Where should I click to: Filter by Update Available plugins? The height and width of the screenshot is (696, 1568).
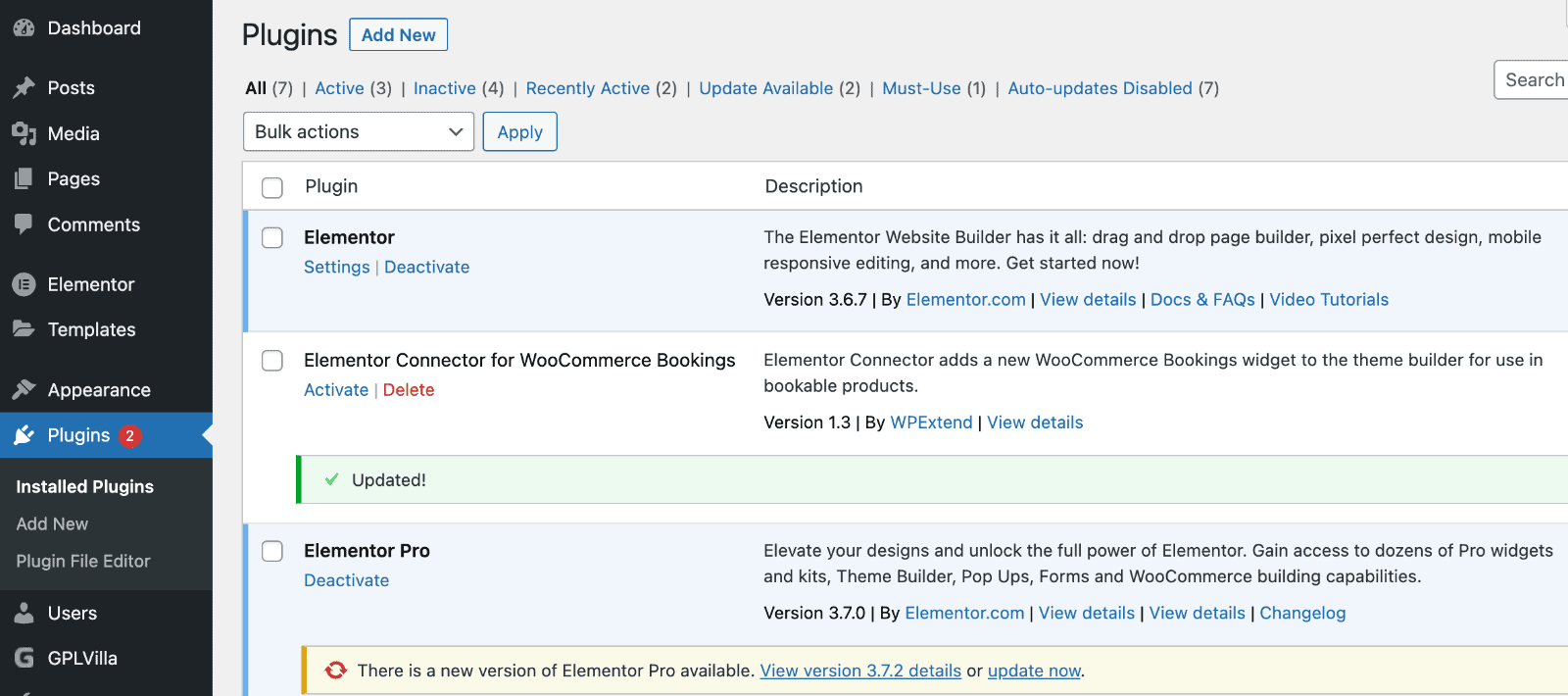(x=766, y=88)
